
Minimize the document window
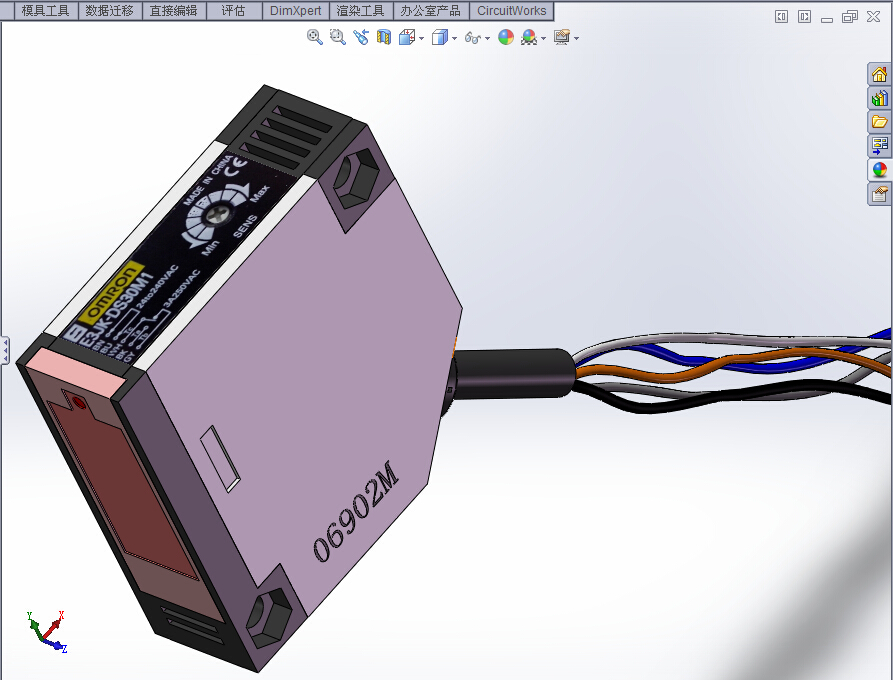pos(827,19)
